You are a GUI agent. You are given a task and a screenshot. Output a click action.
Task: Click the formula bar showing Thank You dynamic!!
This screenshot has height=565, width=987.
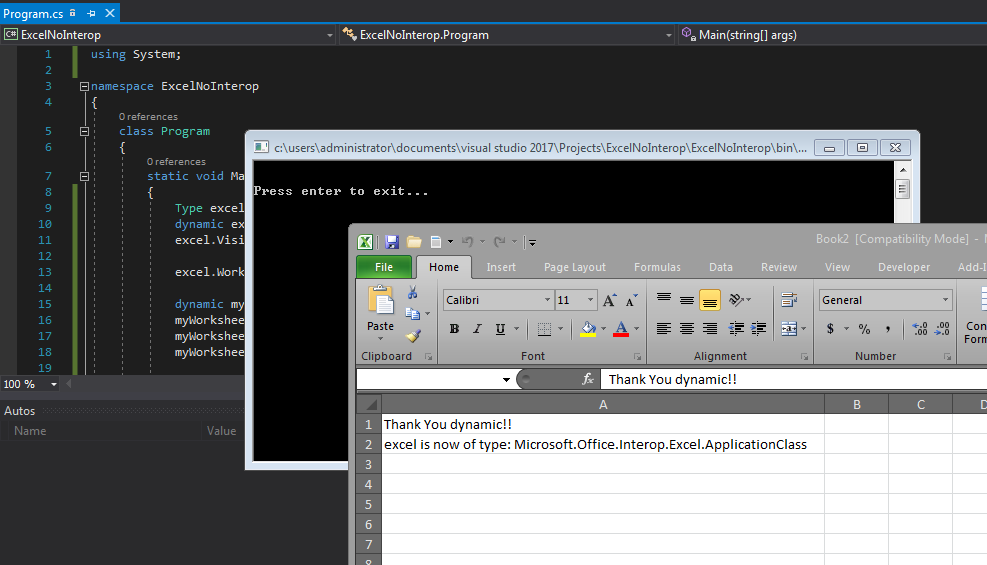coord(793,379)
